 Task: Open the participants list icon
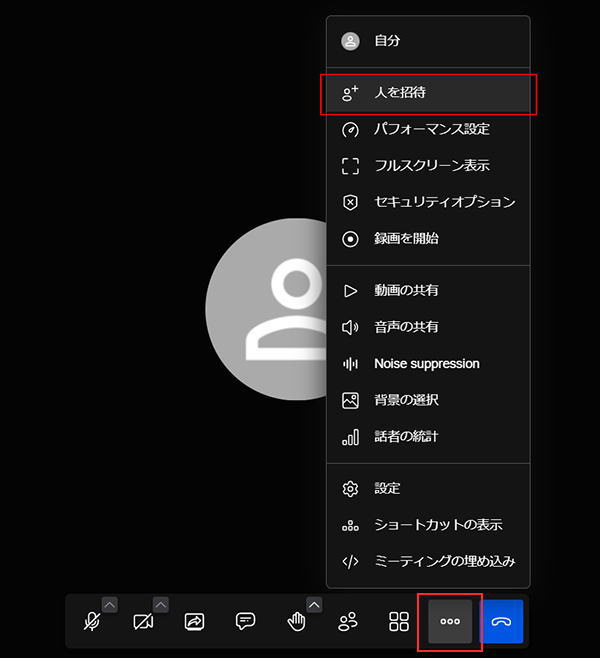(x=348, y=622)
